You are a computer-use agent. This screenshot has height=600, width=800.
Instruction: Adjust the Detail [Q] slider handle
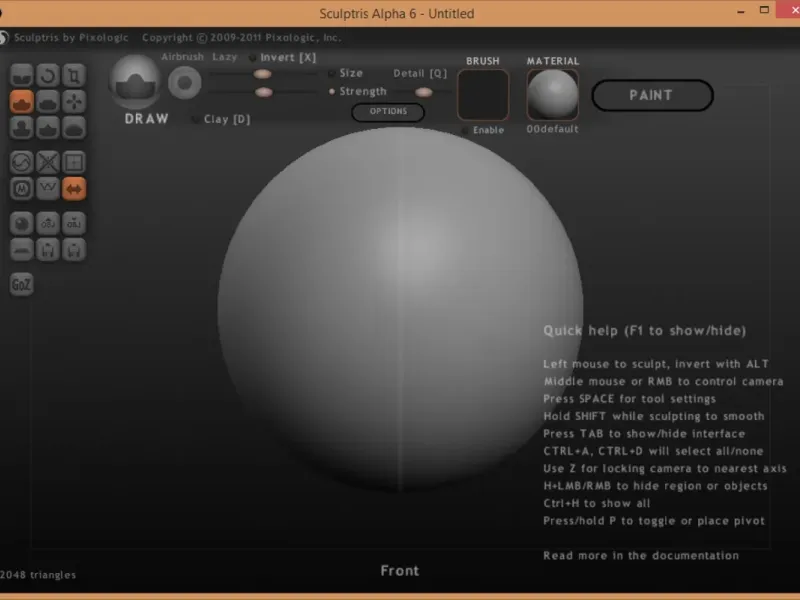[423, 92]
